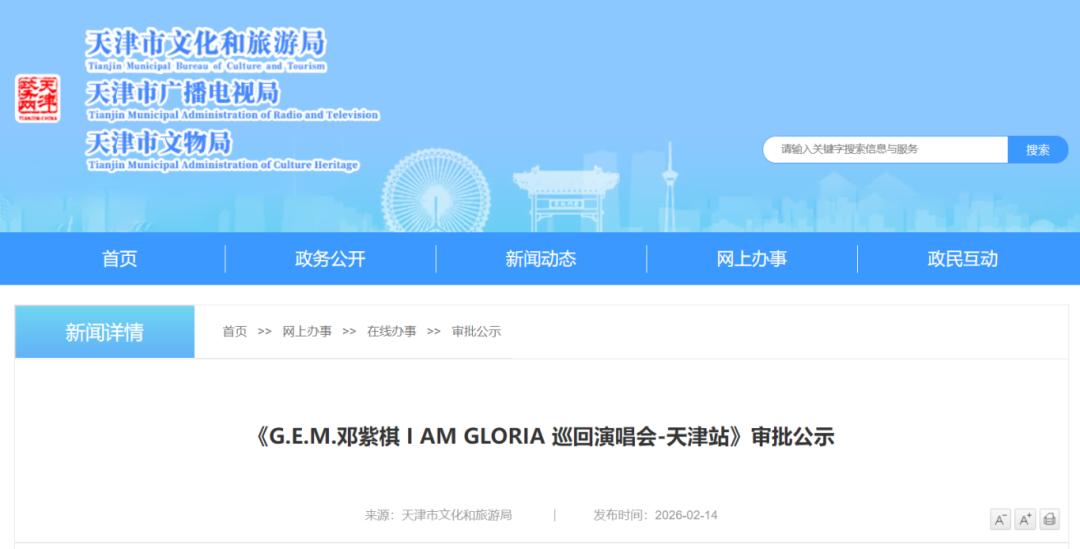Click the 首页 breadcrumb link

(x=234, y=331)
